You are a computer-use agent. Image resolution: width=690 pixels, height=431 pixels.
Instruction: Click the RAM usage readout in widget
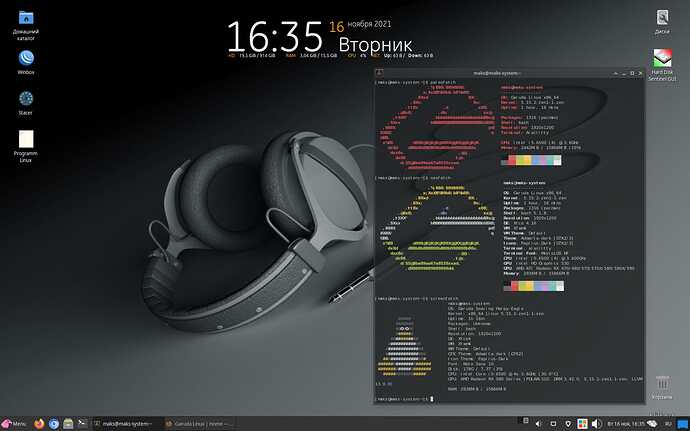click(x=311, y=56)
